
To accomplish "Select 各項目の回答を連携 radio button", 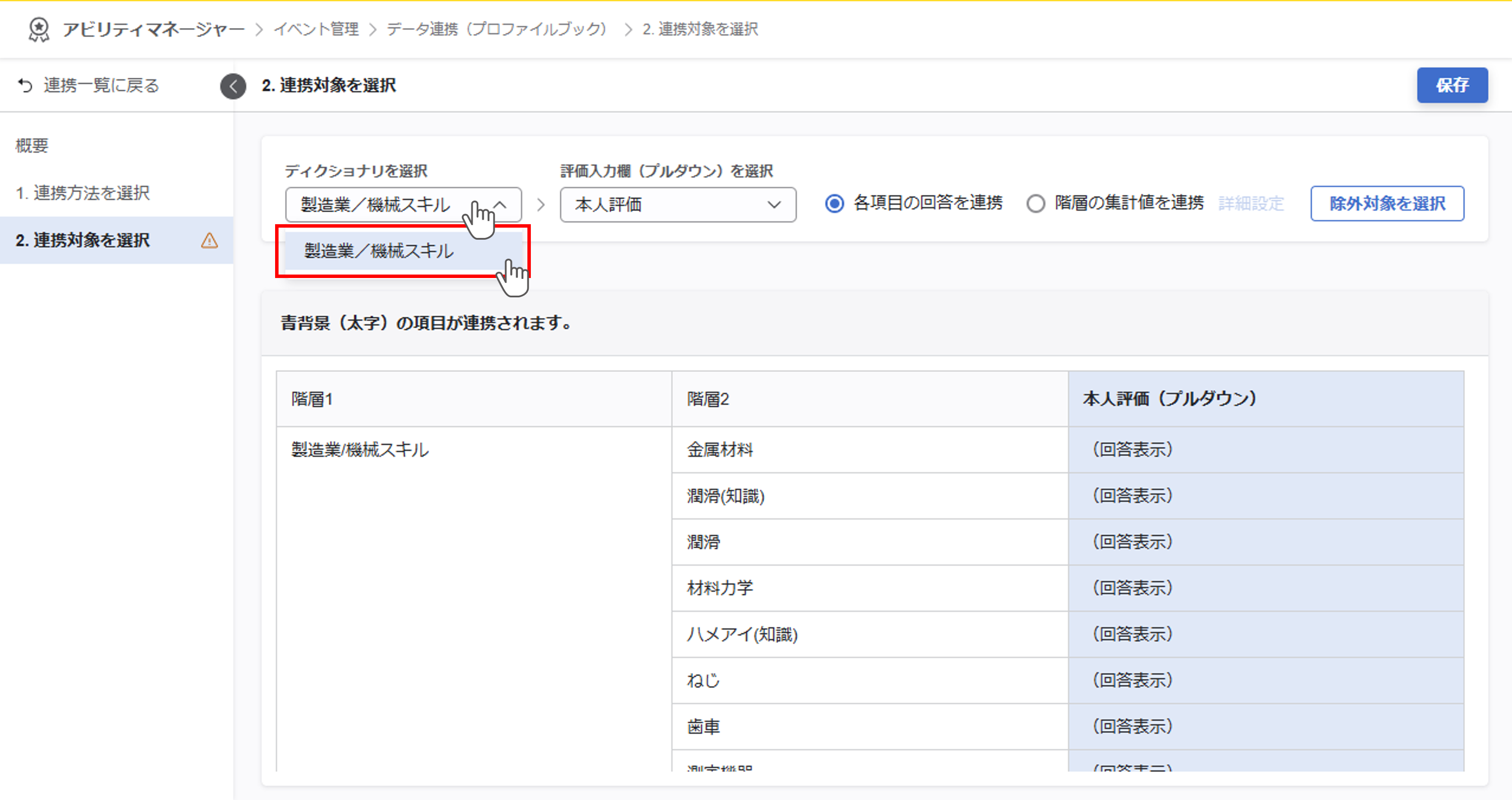I will click(834, 204).
